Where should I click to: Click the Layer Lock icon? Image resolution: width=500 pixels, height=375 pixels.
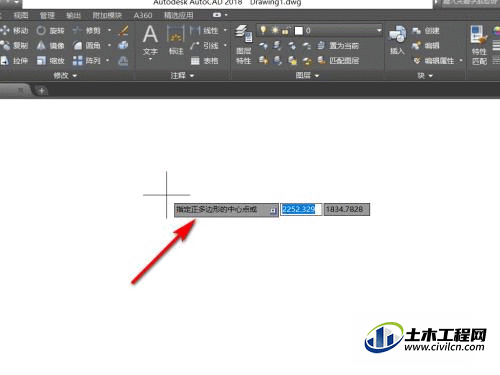click(x=306, y=45)
